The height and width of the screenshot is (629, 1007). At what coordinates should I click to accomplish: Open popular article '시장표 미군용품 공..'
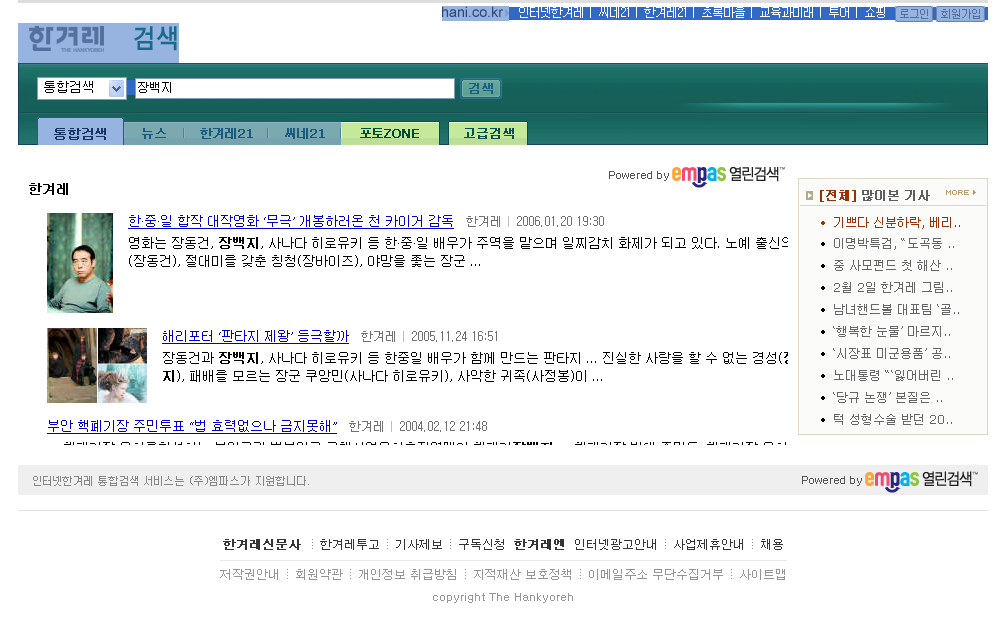click(x=891, y=353)
